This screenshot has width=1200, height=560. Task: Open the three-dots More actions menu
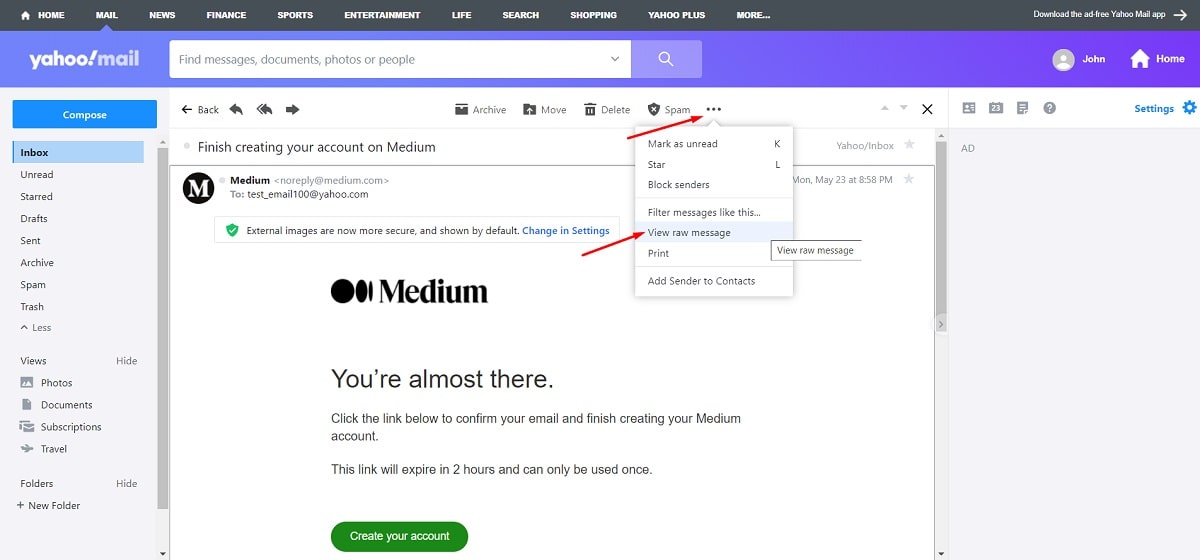(714, 109)
